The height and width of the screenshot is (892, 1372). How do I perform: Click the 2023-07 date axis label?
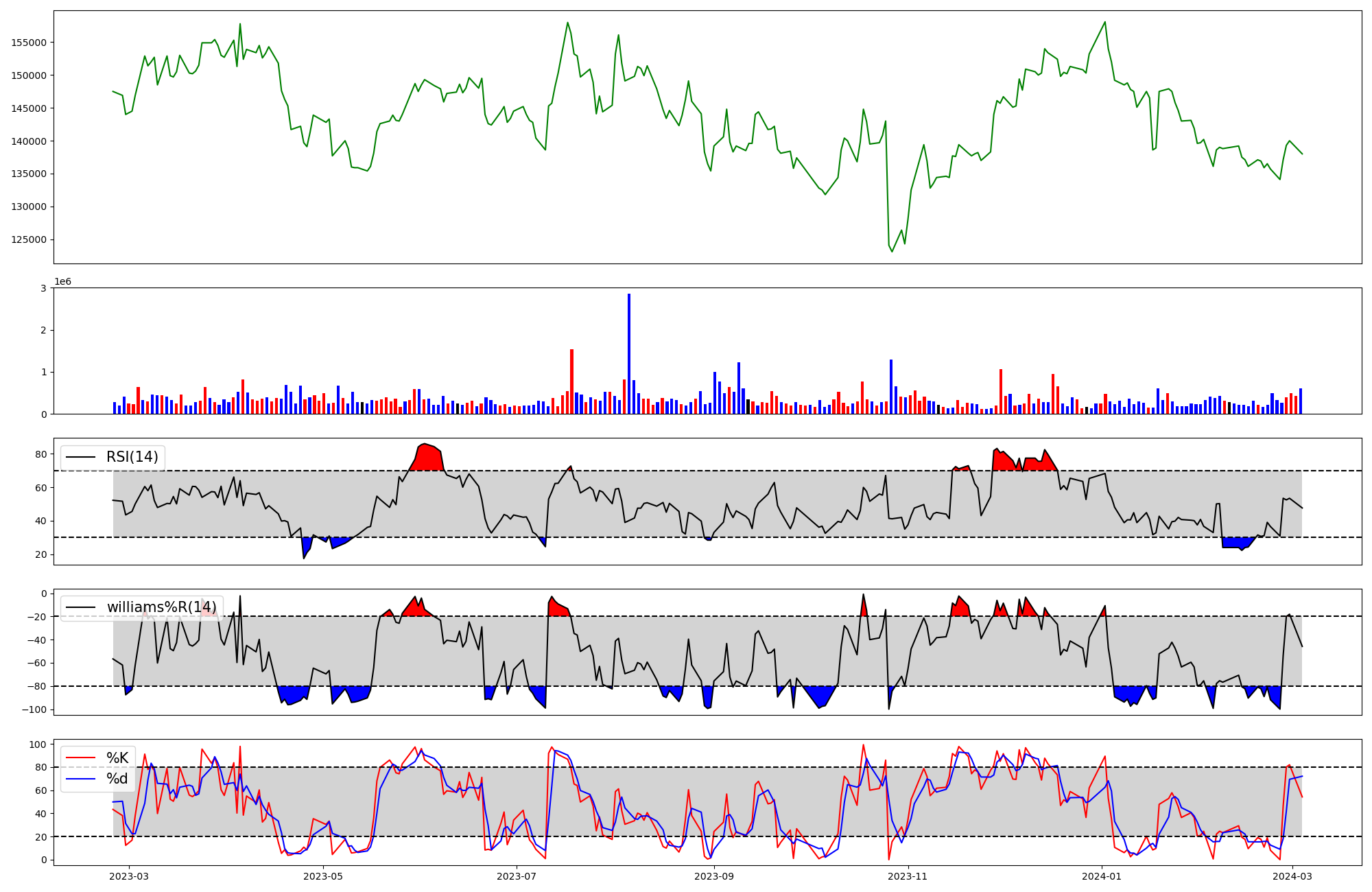click(x=517, y=876)
